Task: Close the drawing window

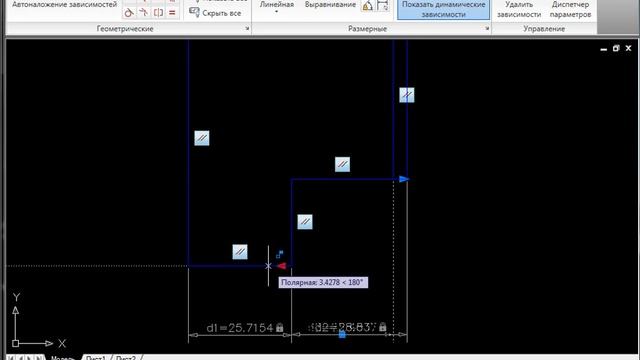Action: [629, 48]
